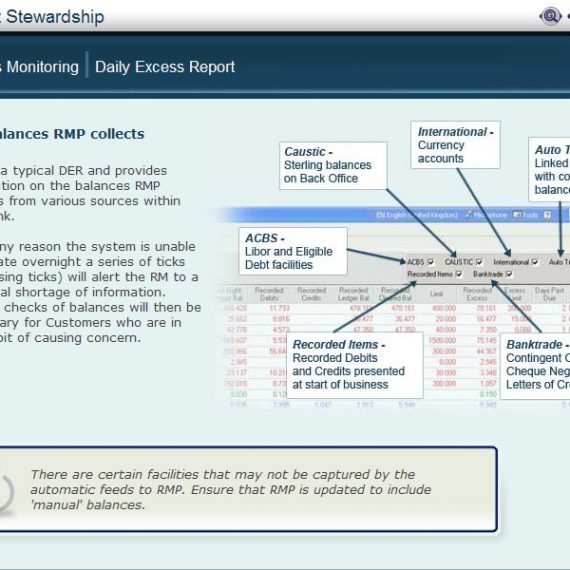Toggle the Recorded Items checkbox
The height and width of the screenshot is (570, 570).
pos(459,274)
